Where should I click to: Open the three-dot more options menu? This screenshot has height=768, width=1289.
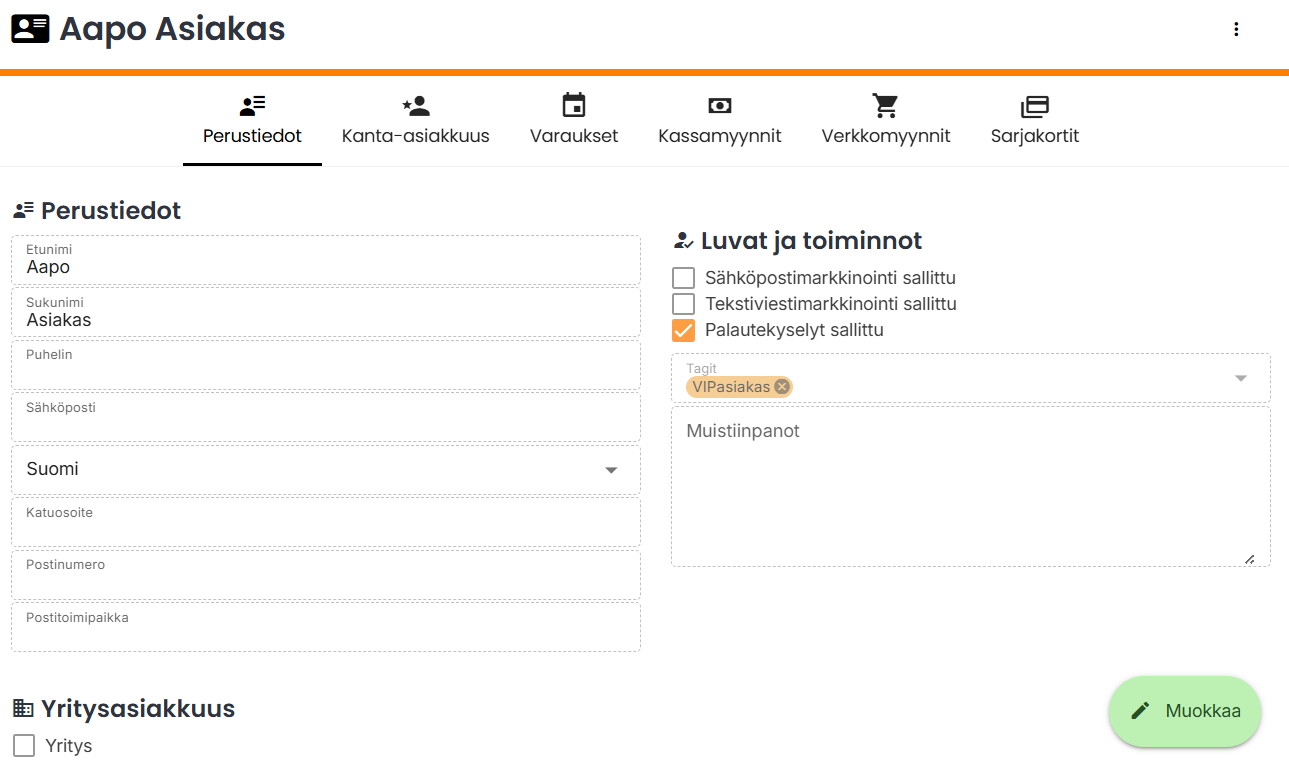[x=1236, y=30]
